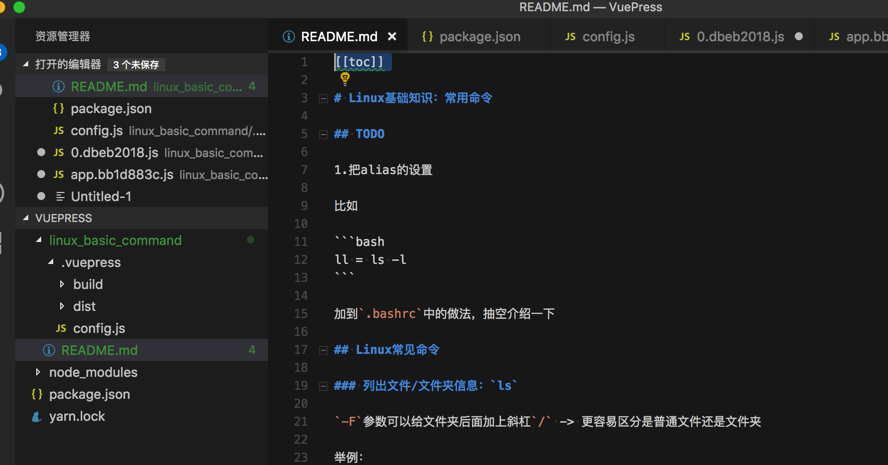Click the 'Linux基础知识: 常用命令' heading line
Image resolution: width=888 pixels, height=465 pixels.
413,98
